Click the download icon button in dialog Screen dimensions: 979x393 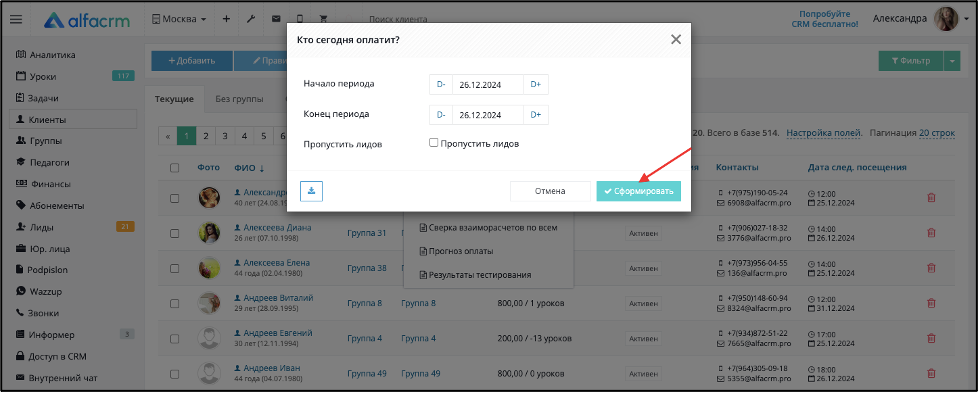[311, 191]
